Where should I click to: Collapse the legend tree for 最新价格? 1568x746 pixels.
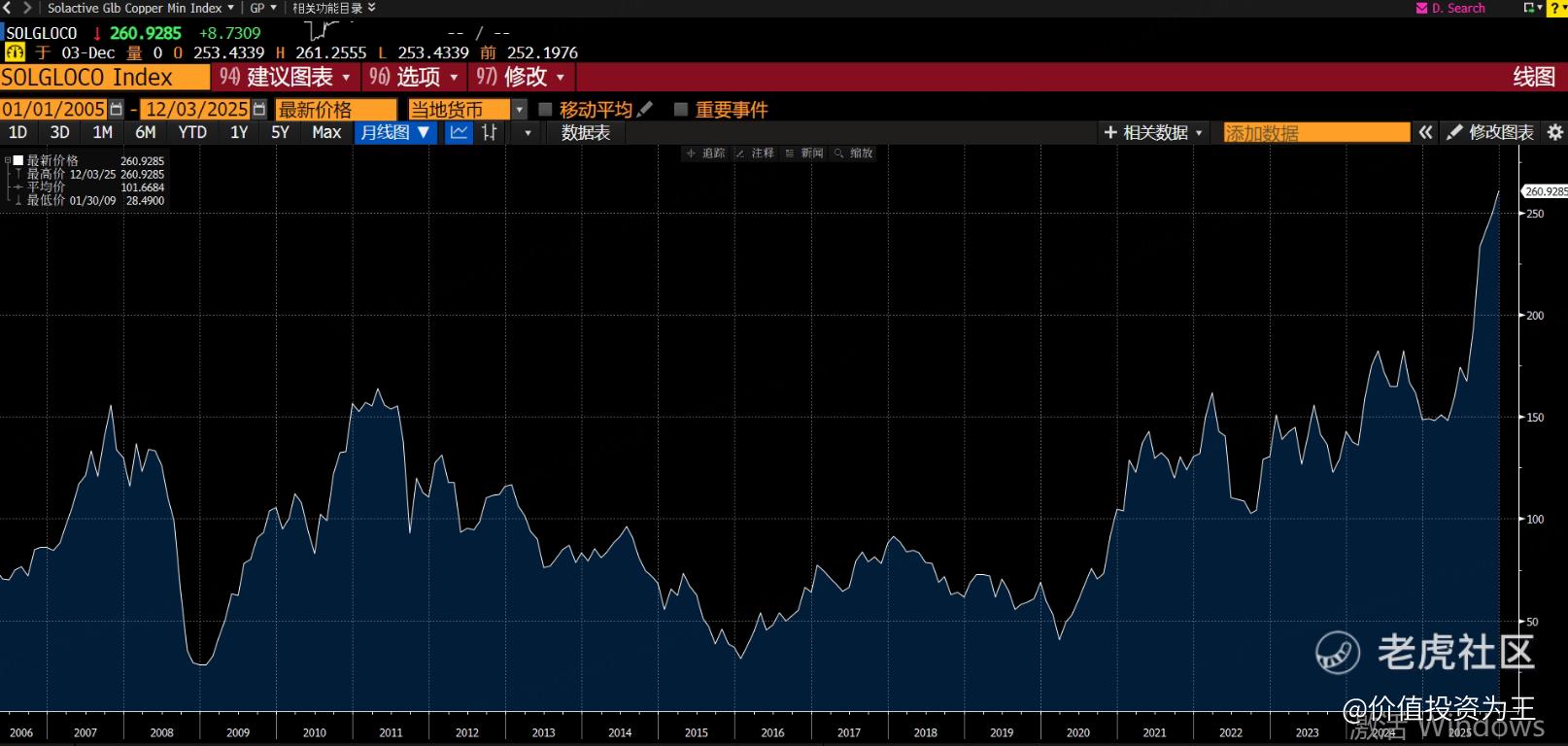(7, 160)
